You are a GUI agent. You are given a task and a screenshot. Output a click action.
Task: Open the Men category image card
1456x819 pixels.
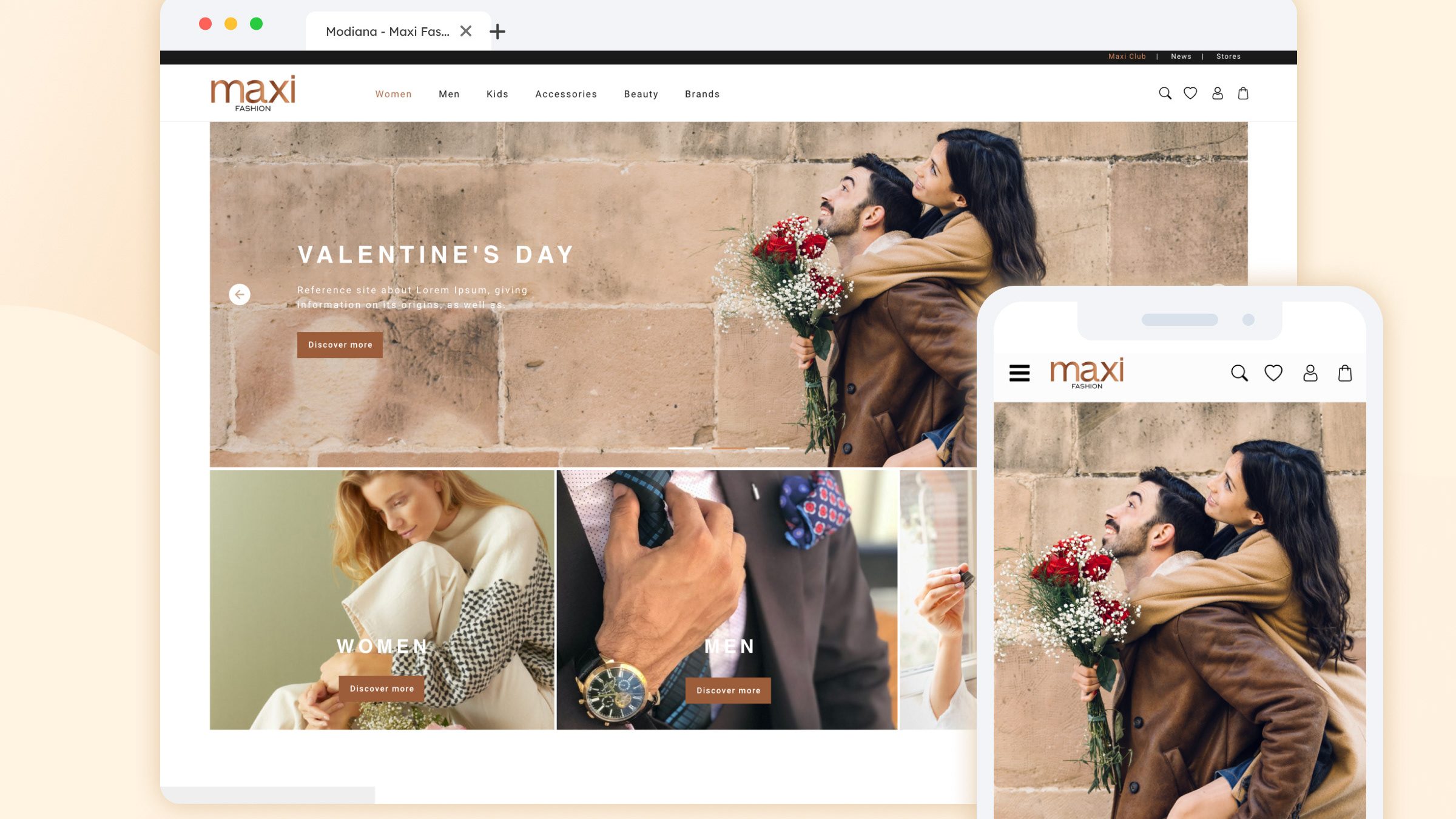tap(727, 600)
